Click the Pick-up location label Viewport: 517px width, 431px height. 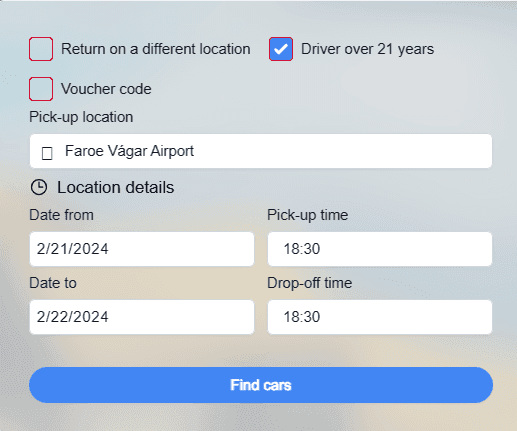tap(81, 117)
